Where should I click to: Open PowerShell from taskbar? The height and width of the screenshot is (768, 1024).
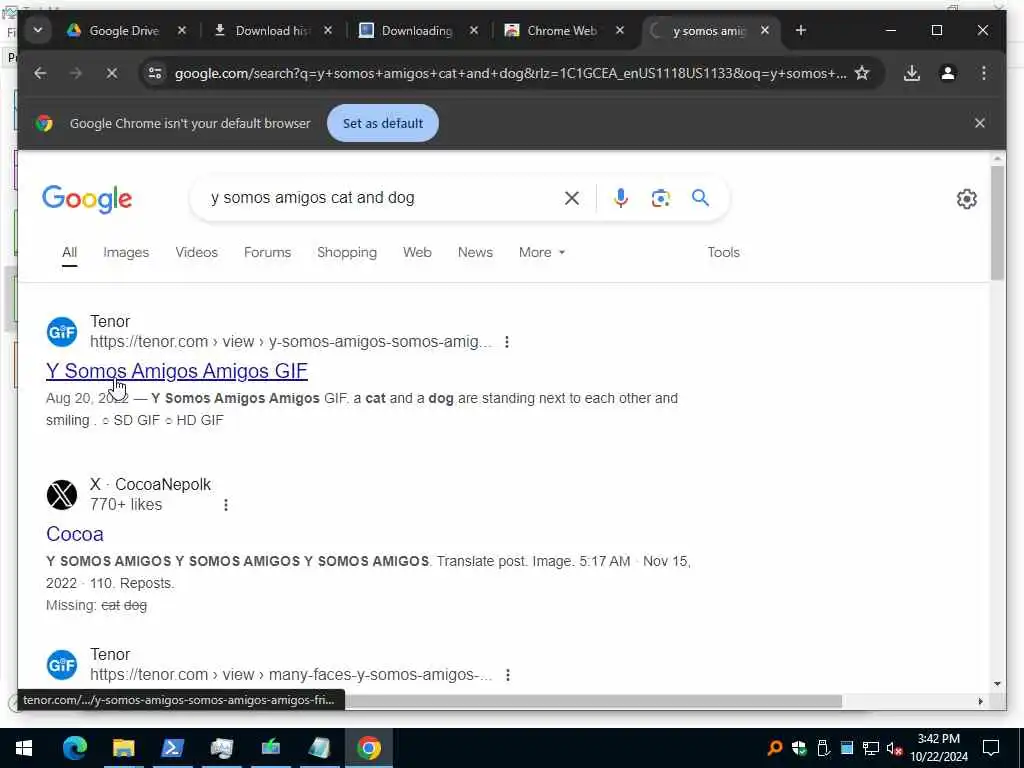pos(172,748)
